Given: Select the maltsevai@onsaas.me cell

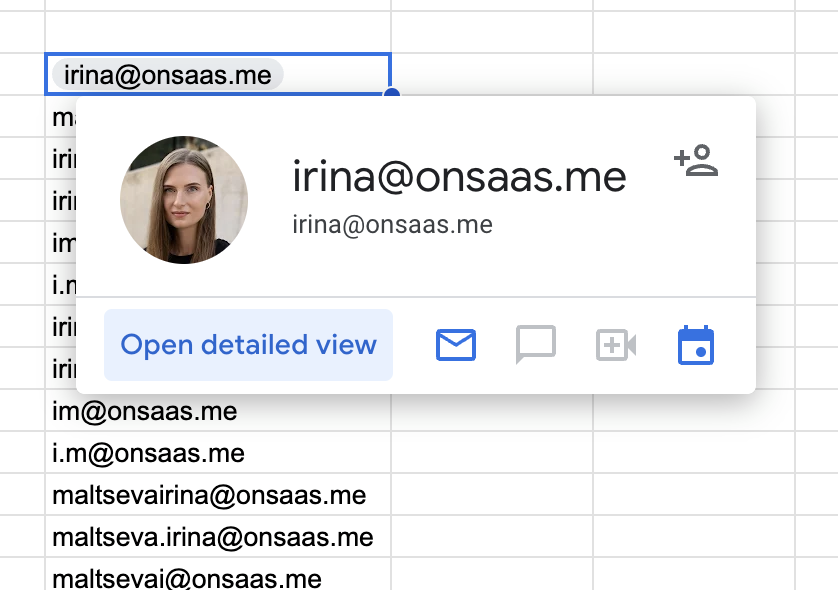Looking at the screenshot, I should pyautogui.click(x=218, y=575).
